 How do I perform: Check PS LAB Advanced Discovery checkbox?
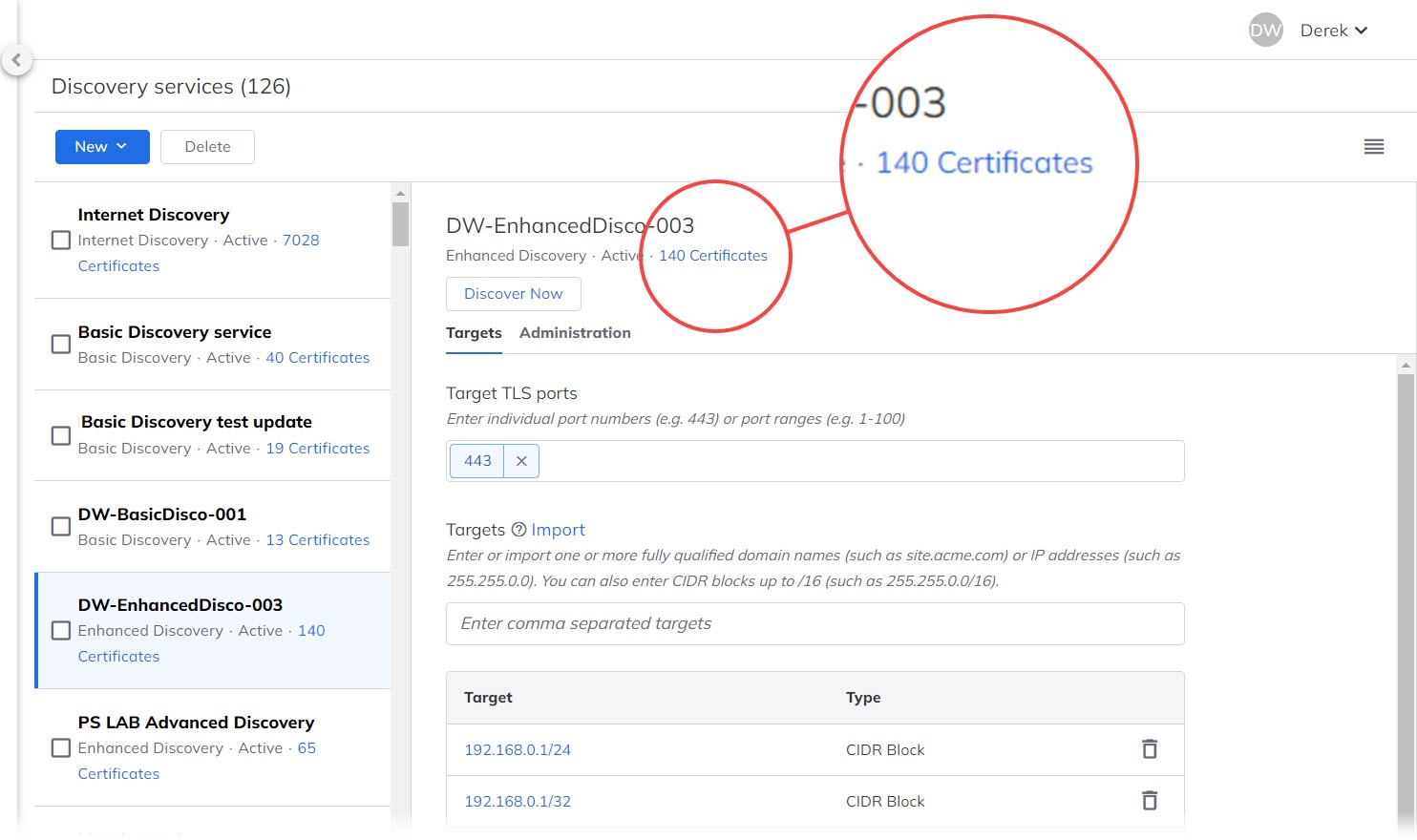pos(60,748)
